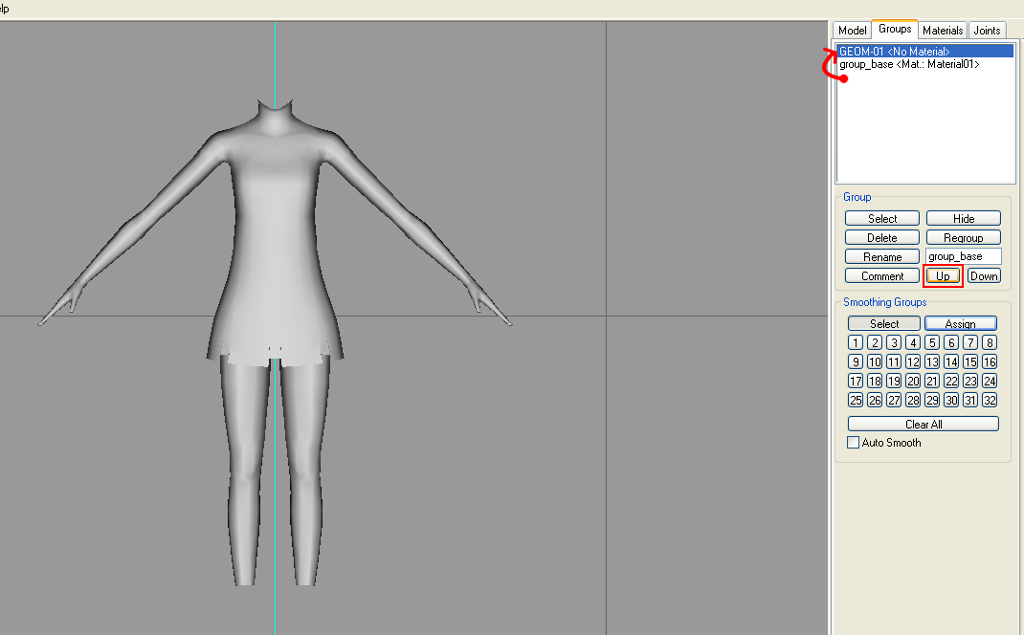Toggle smoothing group 16

[x=989, y=361]
